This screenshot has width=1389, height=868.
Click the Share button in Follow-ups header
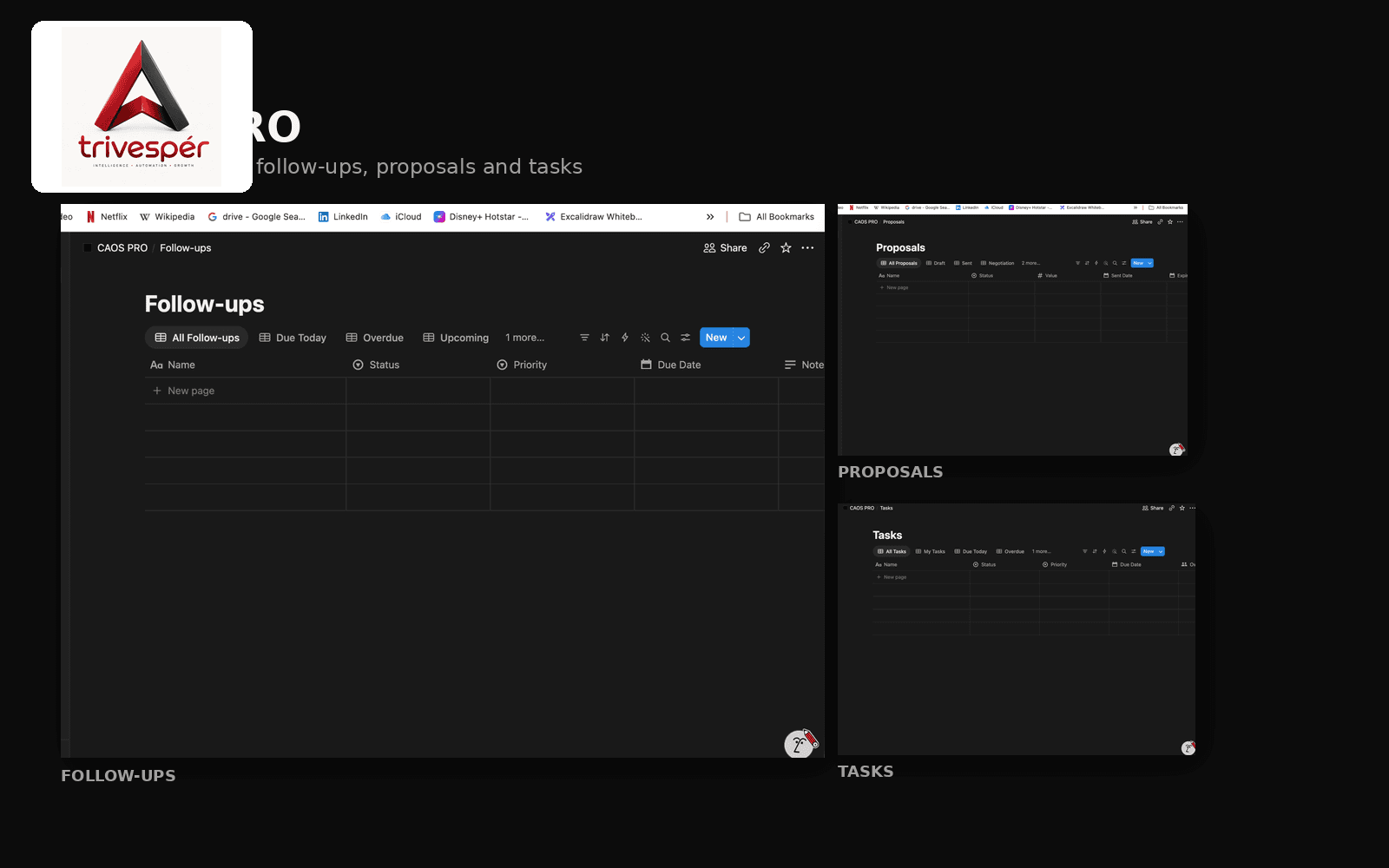pos(725,247)
